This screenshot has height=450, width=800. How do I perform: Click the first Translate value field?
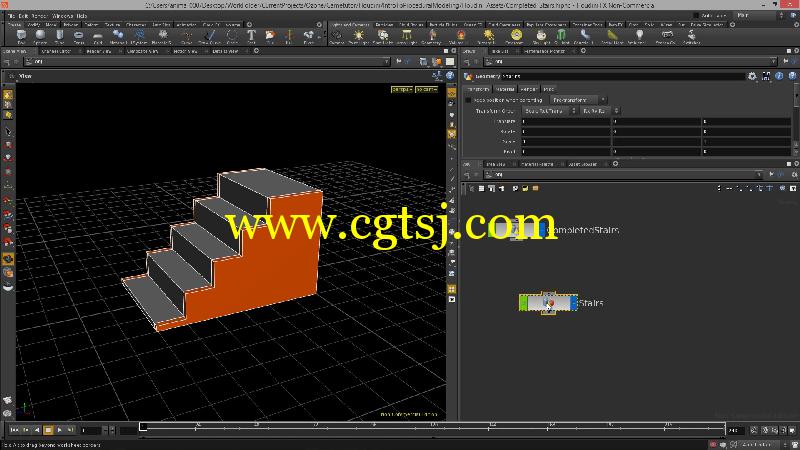pos(565,121)
